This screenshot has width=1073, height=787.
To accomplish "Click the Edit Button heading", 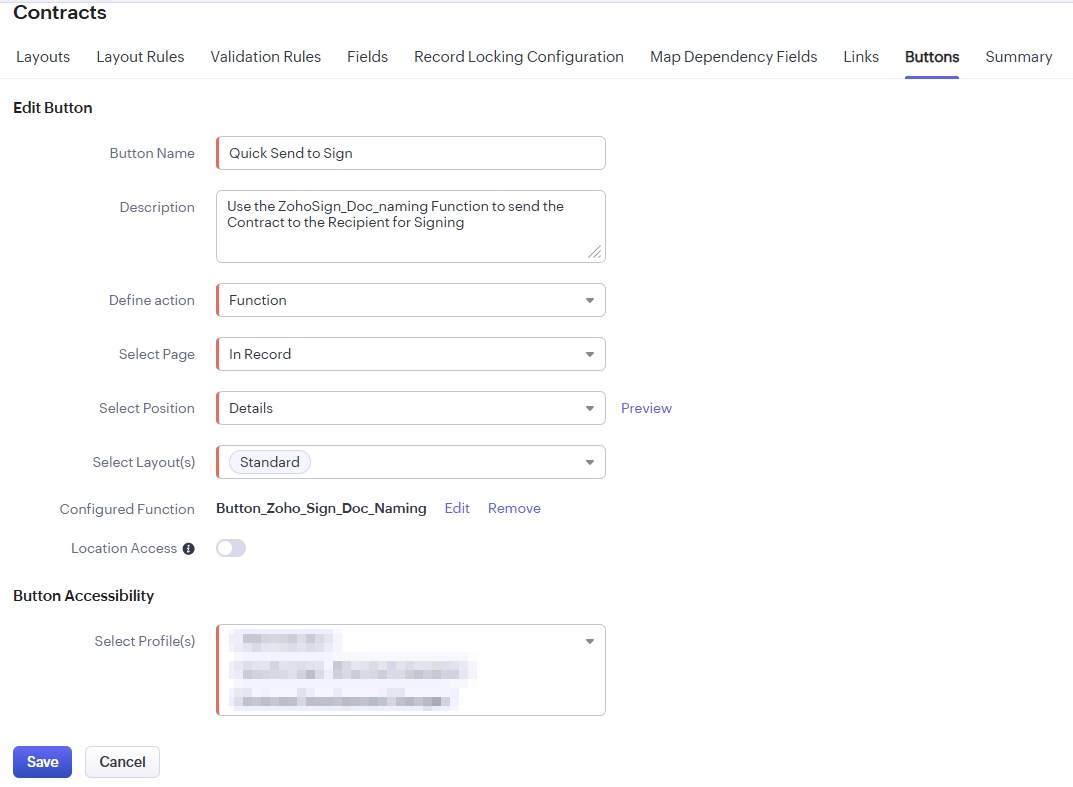I will (53, 108).
